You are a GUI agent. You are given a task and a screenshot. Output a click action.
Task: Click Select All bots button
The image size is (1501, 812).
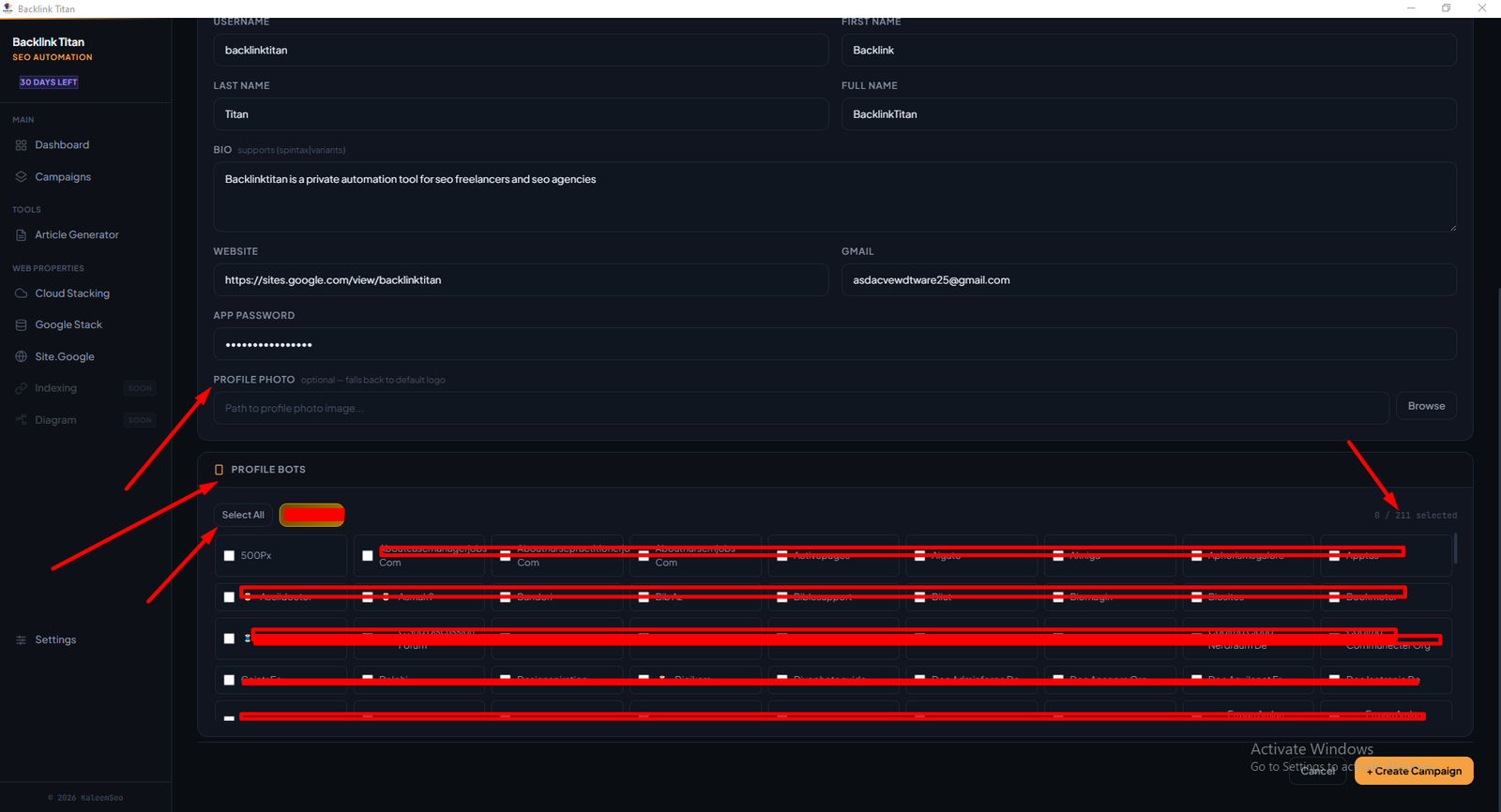point(243,515)
